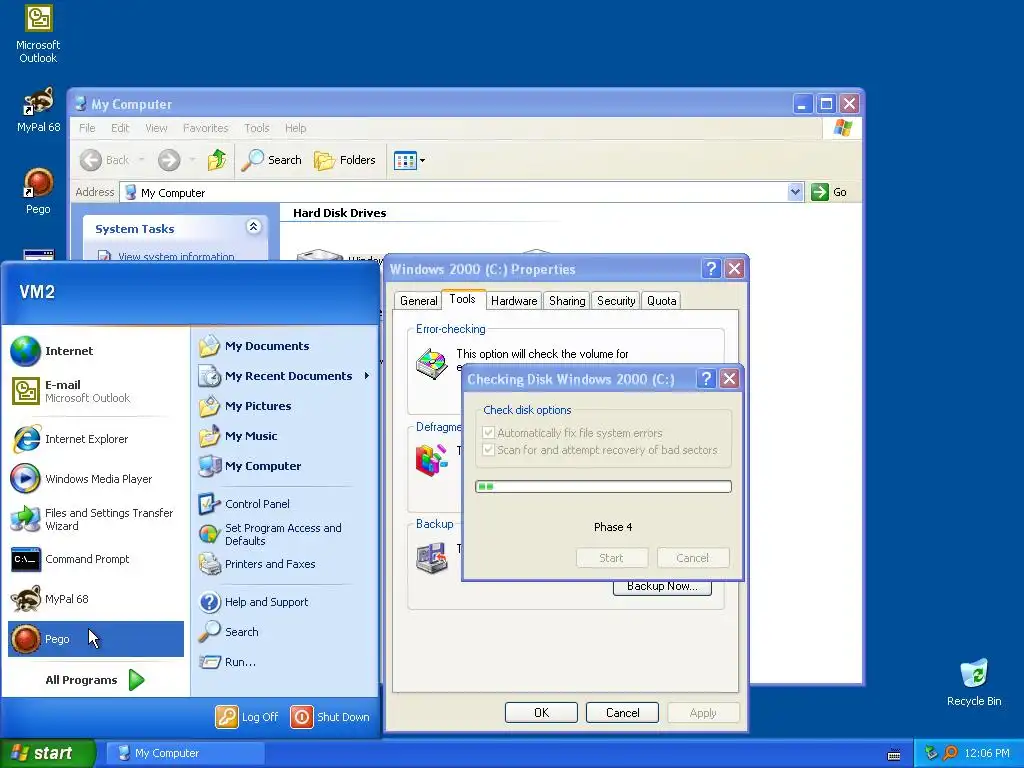Launch Pego from Start menu

[x=96, y=639]
